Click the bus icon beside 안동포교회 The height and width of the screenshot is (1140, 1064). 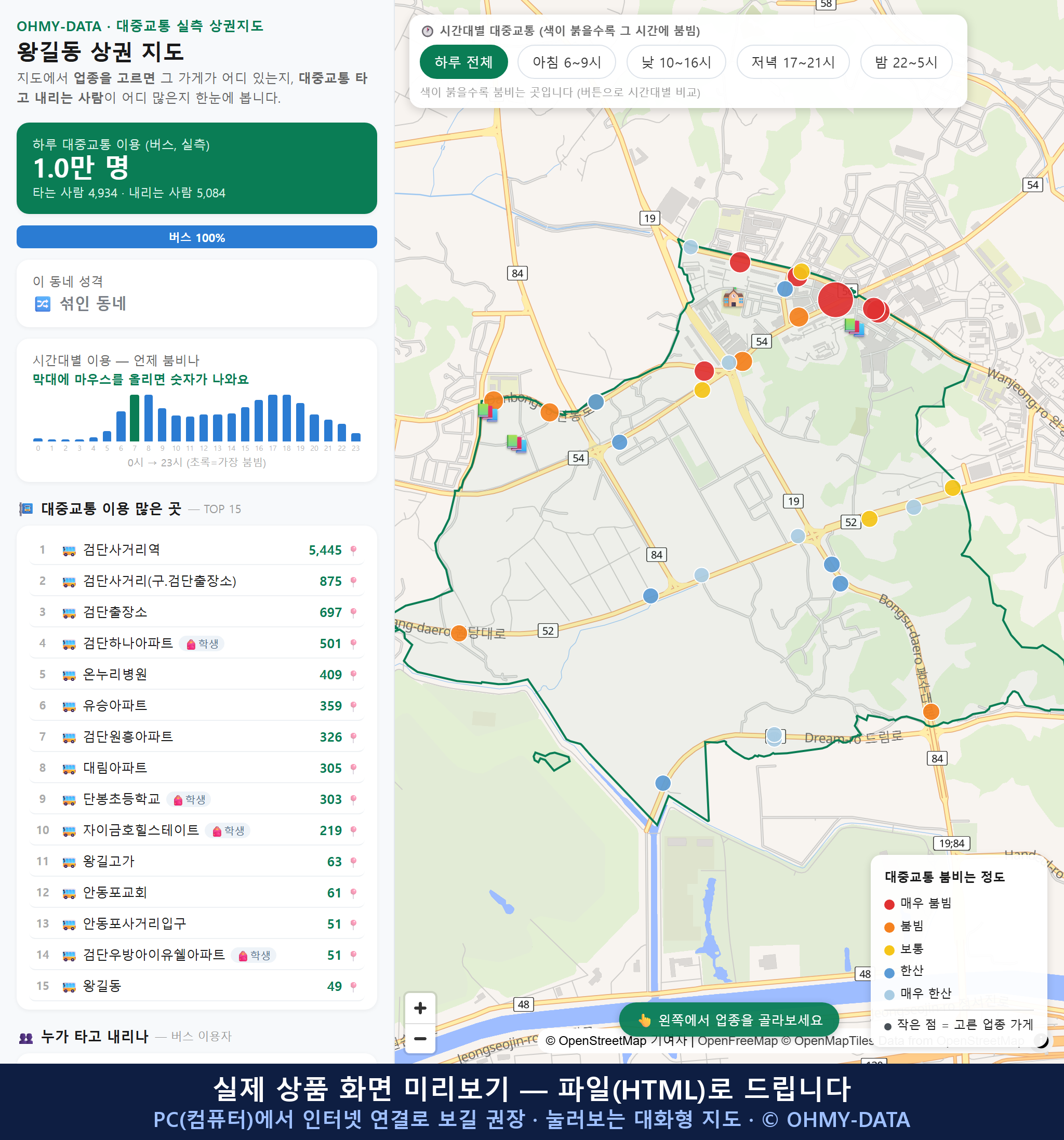pyautogui.click(x=69, y=893)
